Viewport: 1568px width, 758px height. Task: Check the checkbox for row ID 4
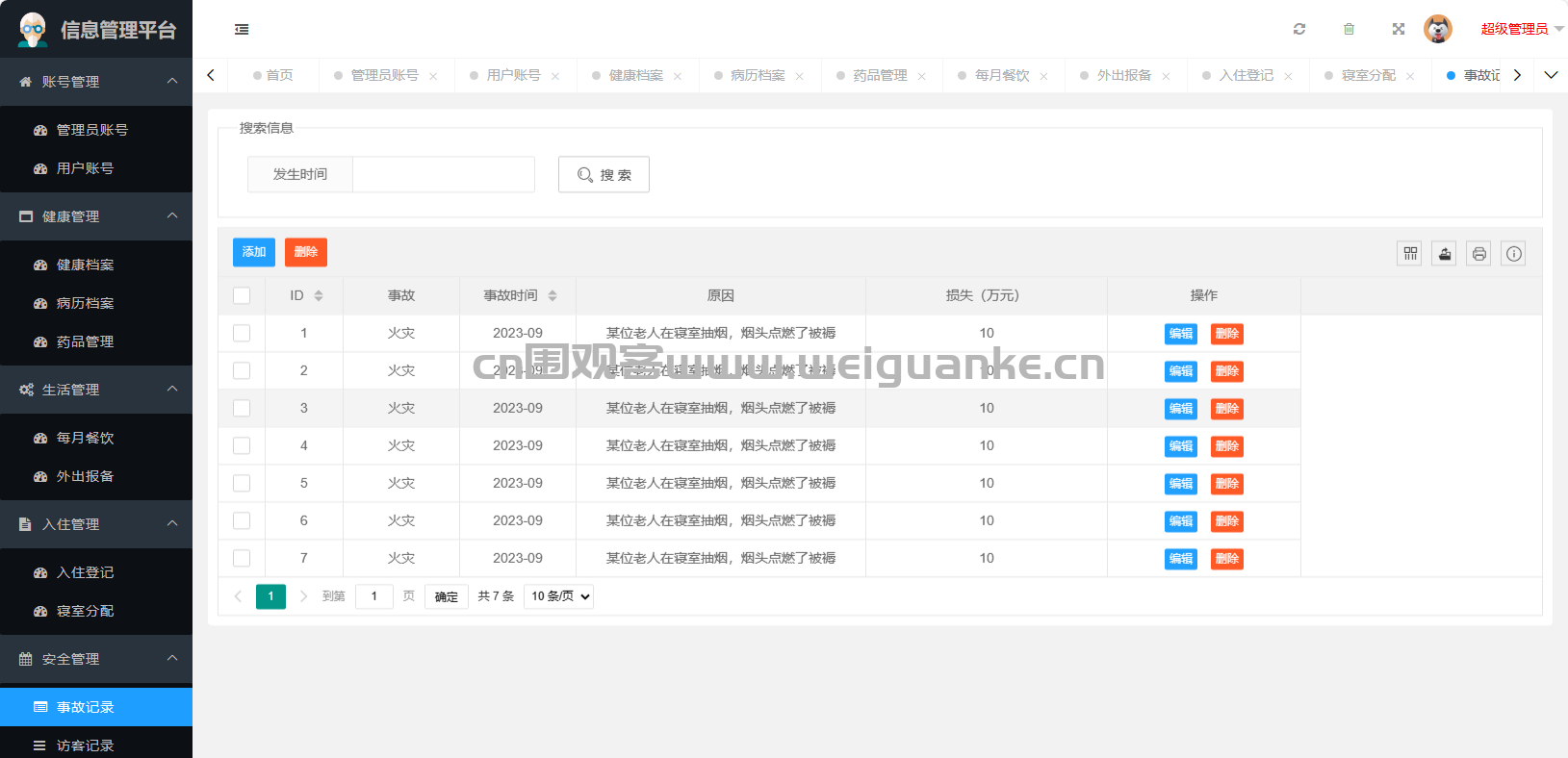click(x=242, y=445)
